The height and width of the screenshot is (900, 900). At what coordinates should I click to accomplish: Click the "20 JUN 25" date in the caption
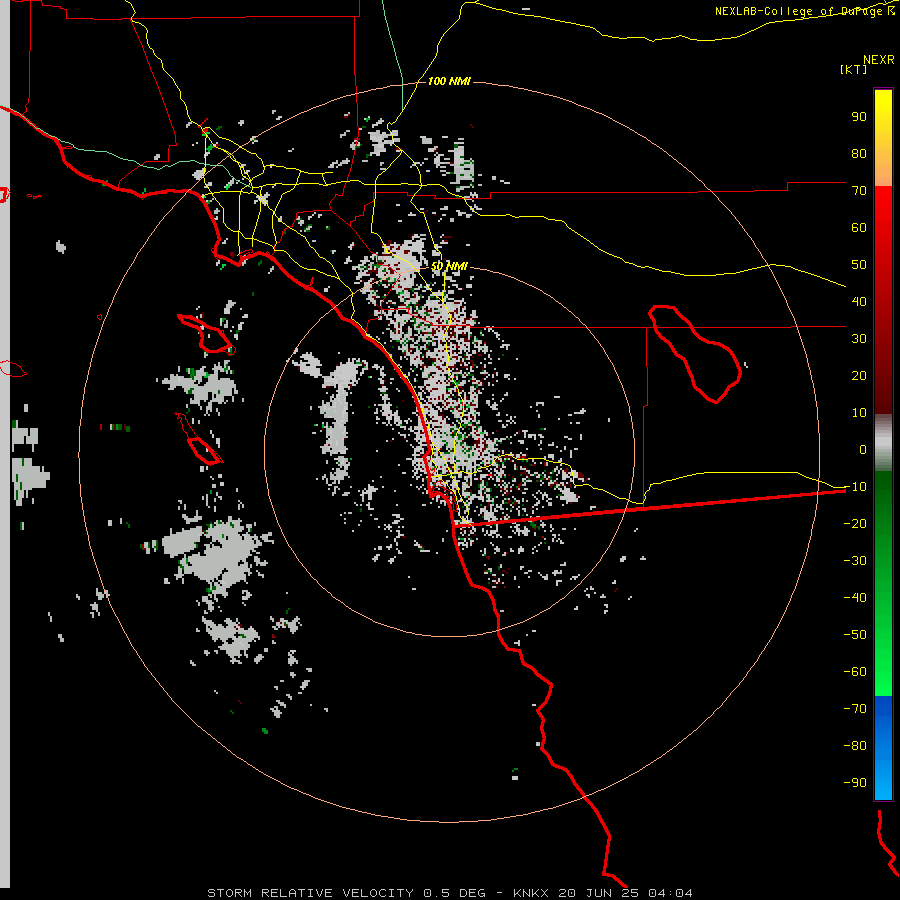coord(599,893)
